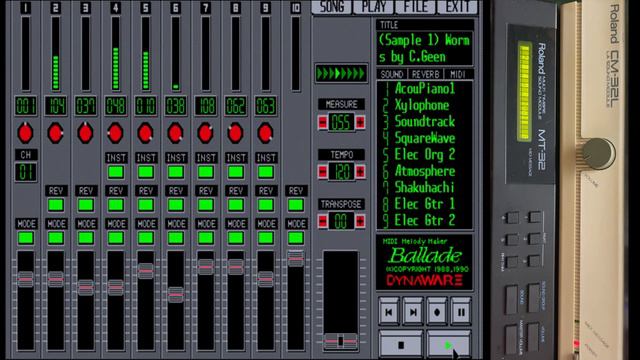Image resolution: width=640 pixels, height=360 pixels.
Task: Switch to the REVERB tab
Action: tap(425, 74)
